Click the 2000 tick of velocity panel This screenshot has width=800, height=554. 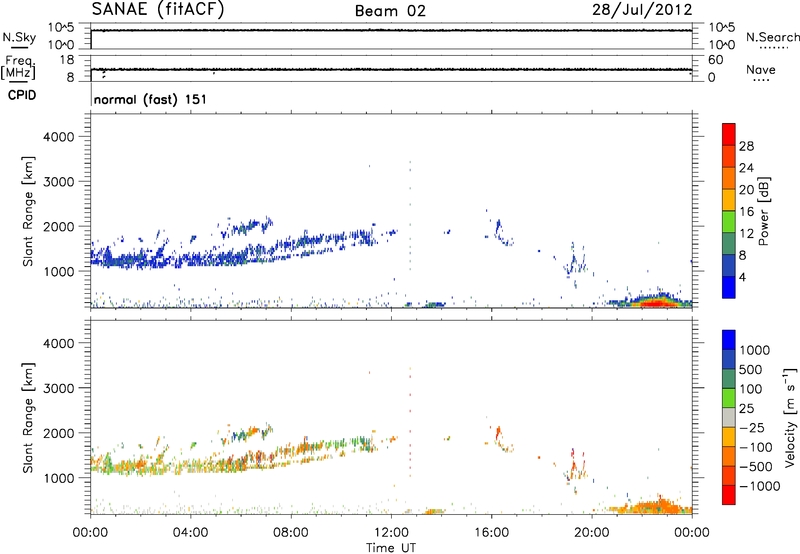click(58, 433)
